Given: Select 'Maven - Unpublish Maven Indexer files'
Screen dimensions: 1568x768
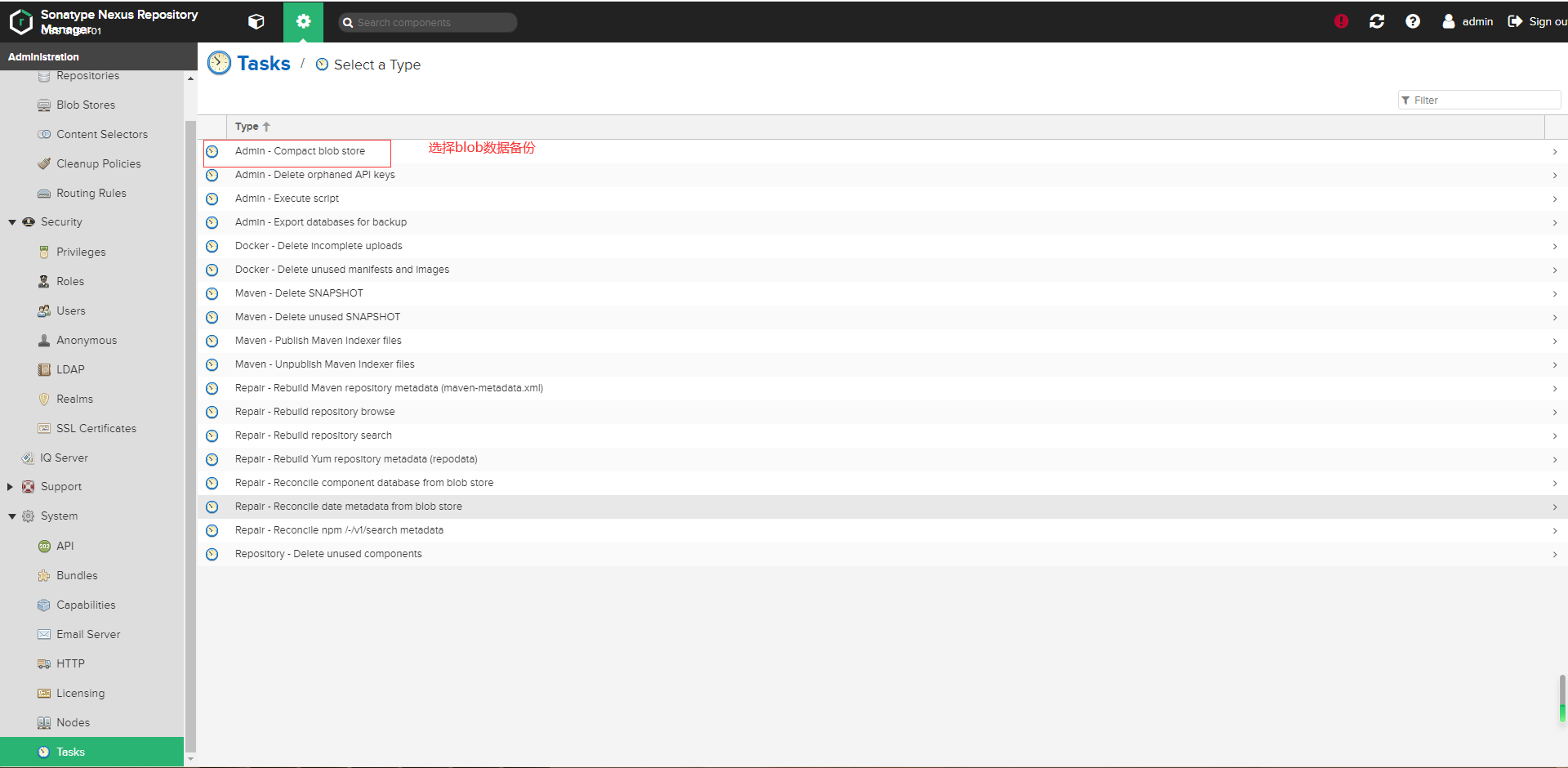Looking at the screenshot, I should [883, 364].
